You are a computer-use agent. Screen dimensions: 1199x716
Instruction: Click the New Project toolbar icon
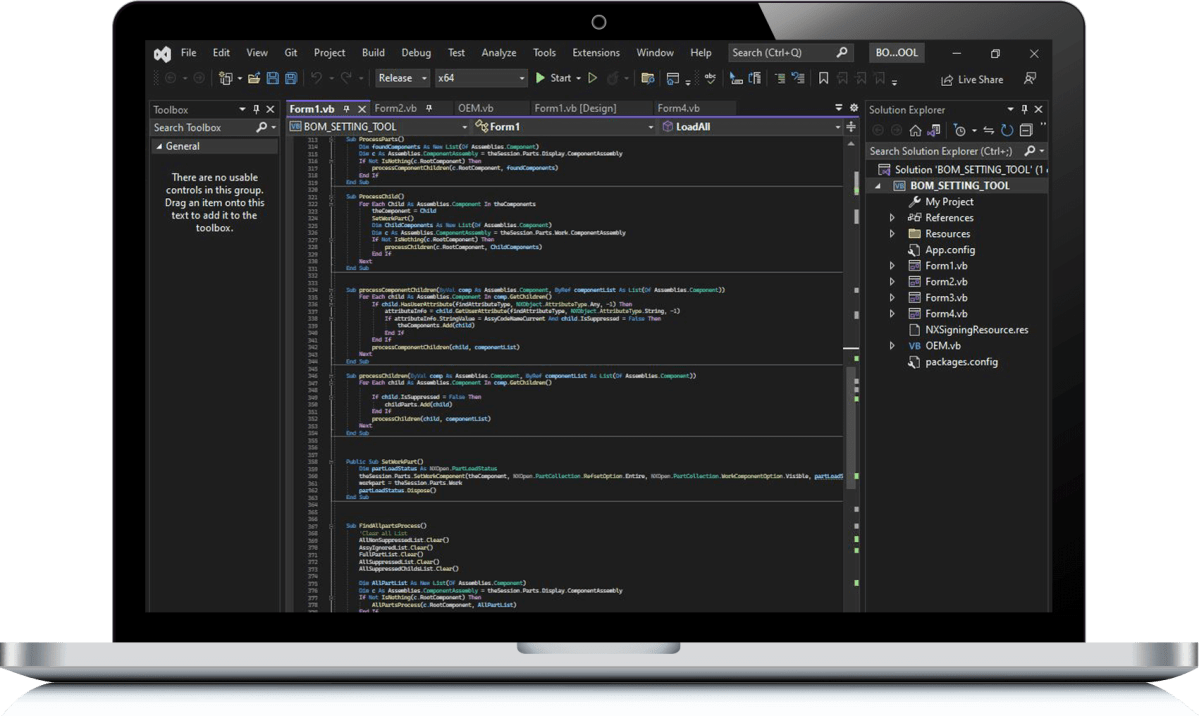click(x=226, y=78)
